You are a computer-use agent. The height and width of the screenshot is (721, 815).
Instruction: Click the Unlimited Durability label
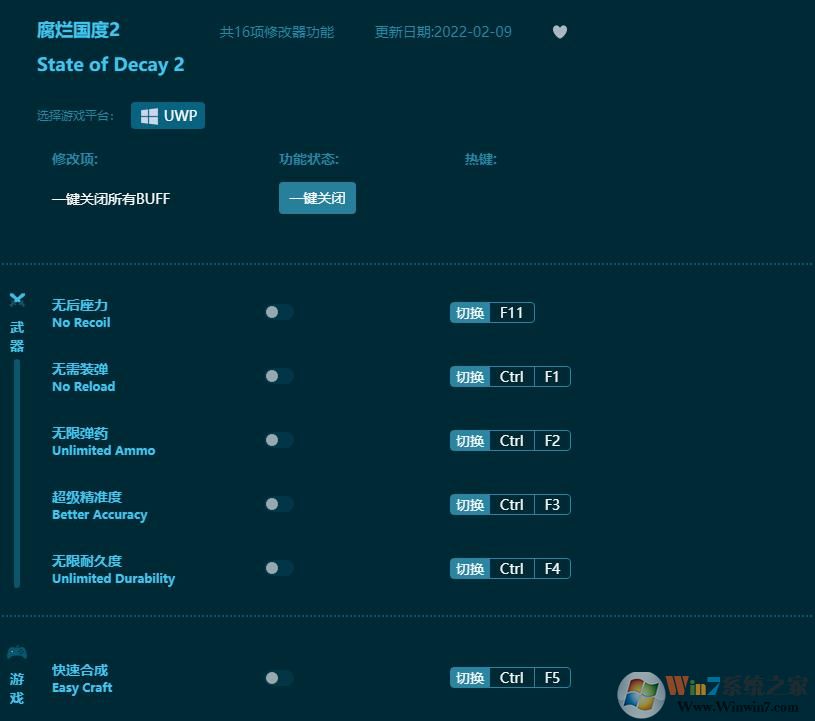[x=113, y=579]
